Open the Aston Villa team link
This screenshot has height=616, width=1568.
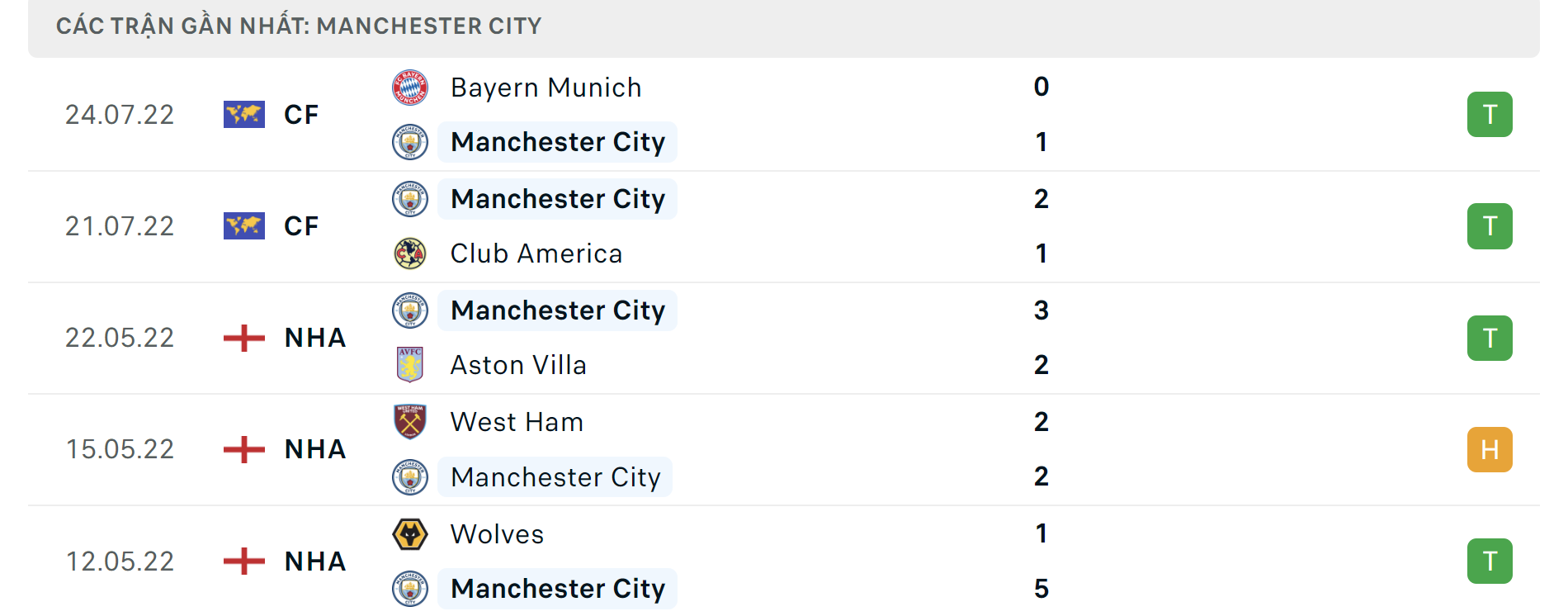point(518,365)
